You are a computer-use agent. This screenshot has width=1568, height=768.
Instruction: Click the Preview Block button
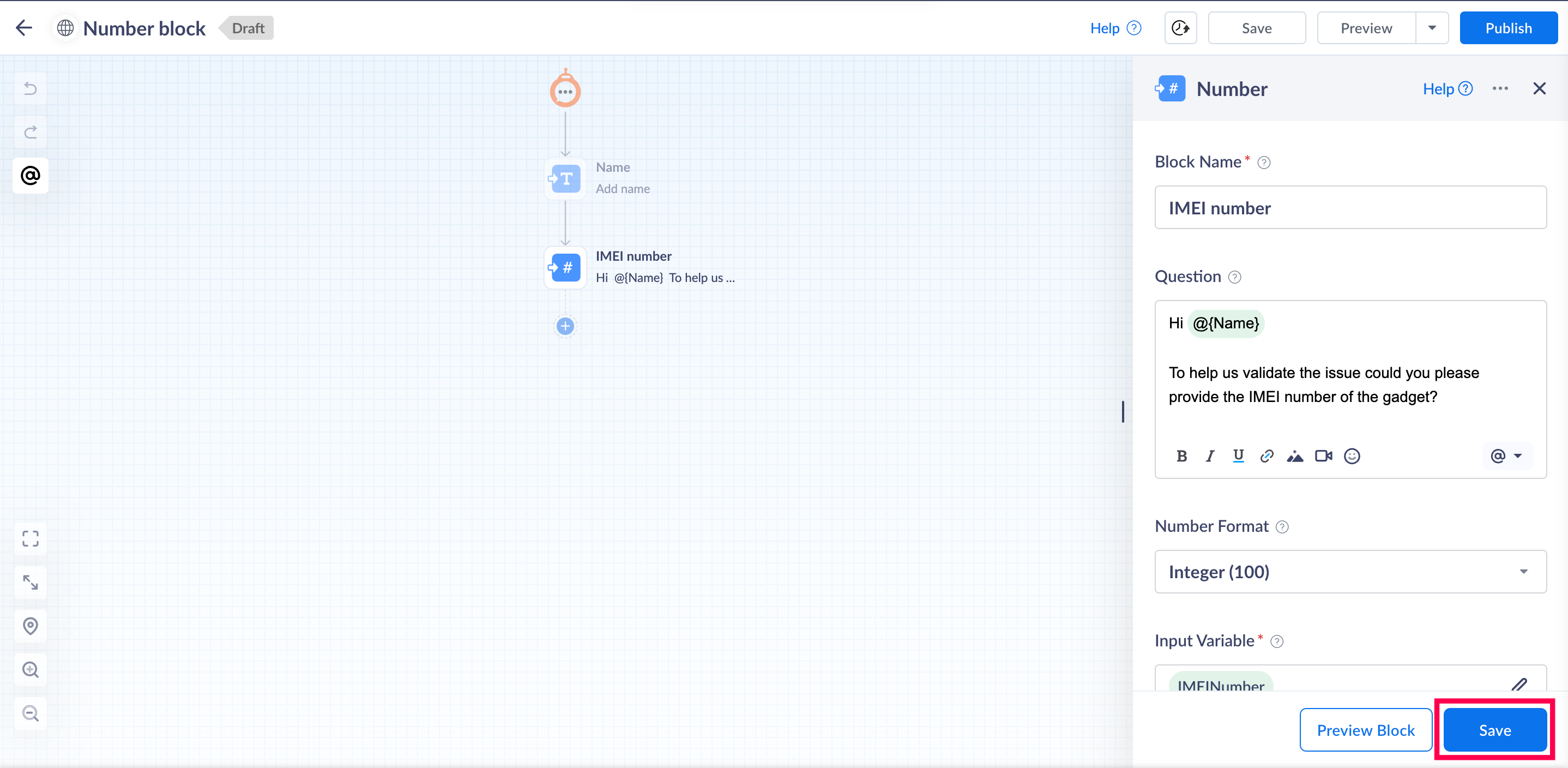pyautogui.click(x=1365, y=730)
